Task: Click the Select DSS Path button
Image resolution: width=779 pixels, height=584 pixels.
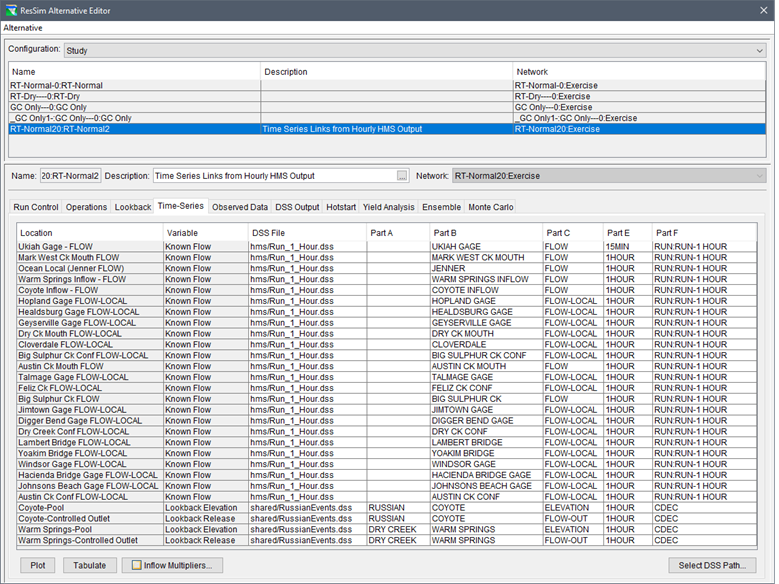Action: (x=712, y=566)
